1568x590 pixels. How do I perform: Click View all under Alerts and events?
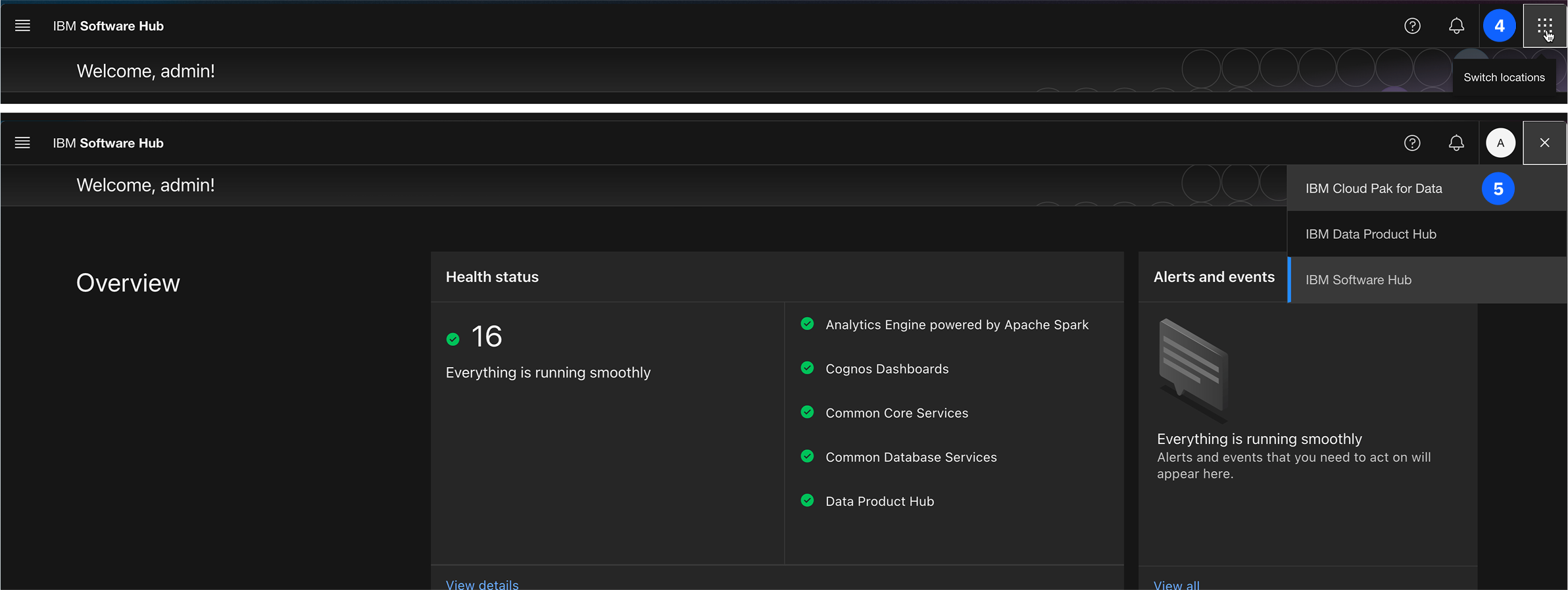click(1176, 584)
